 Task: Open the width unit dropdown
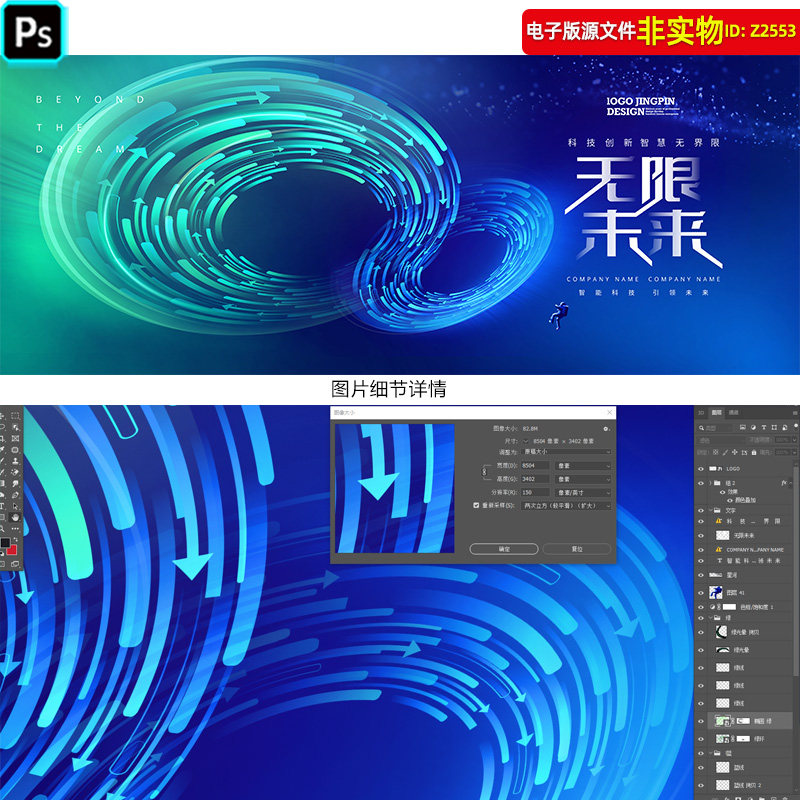click(x=584, y=466)
